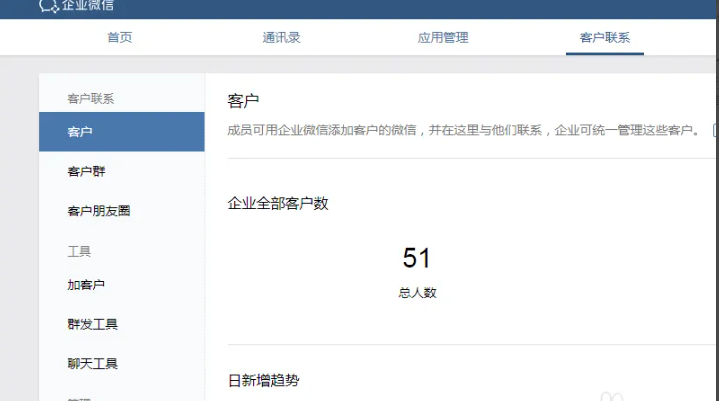Click the 客户 page title
The width and height of the screenshot is (719, 401).
pyautogui.click(x=243, y=101)
